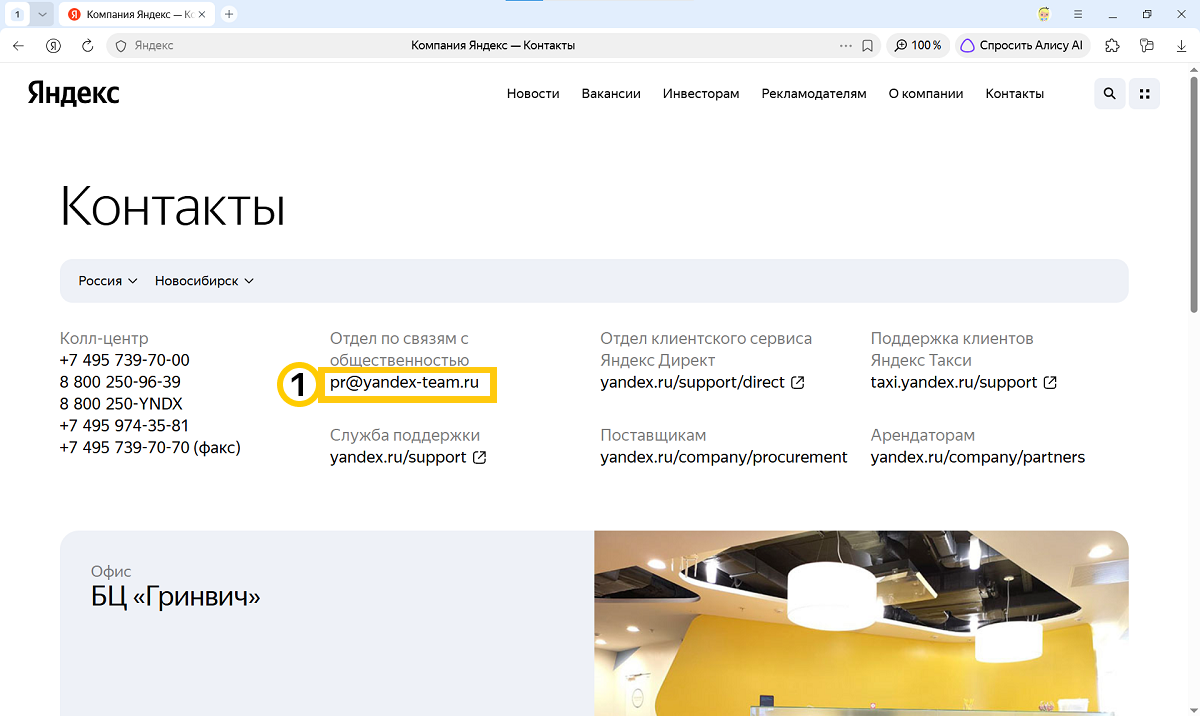This screenshot has height=716, width=1200.
Task: Open the Инвесторам menu item
Action: 701,93
